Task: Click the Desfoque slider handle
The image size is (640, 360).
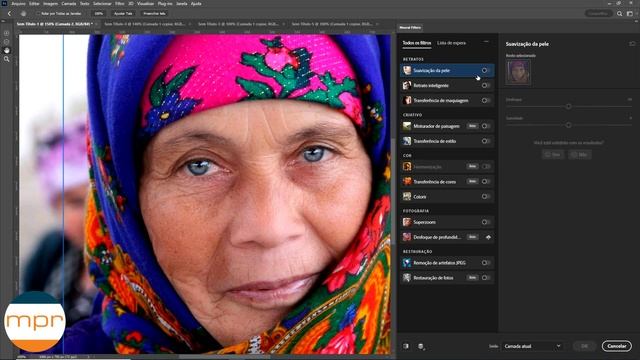Action: [569, 106]
